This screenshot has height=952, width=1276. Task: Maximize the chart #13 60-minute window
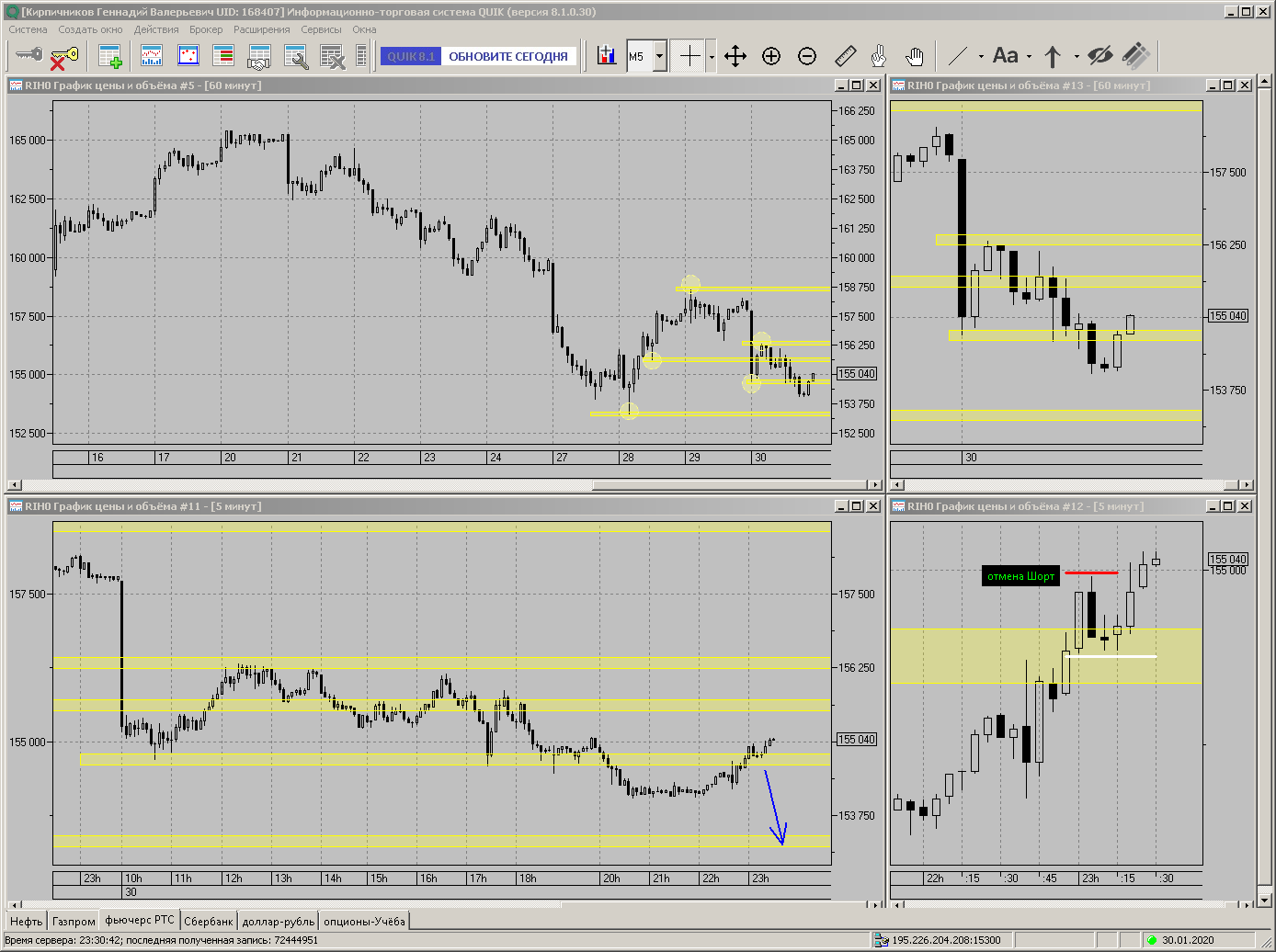click(x=1227, y=85)
